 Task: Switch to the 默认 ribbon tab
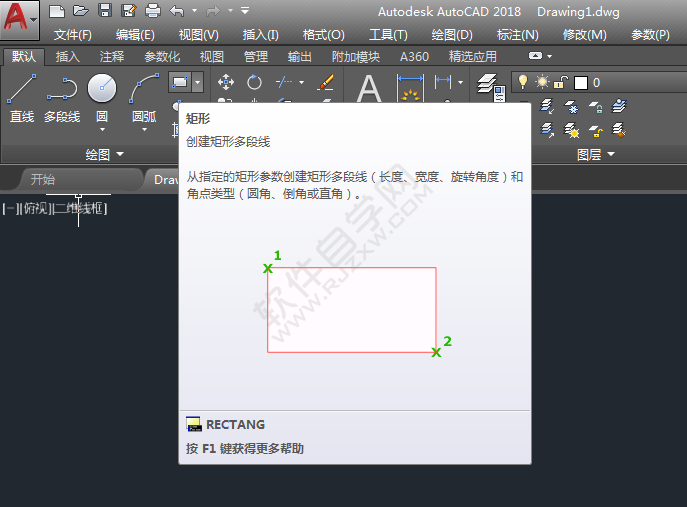pyautogui.click(x=24, y=57)
